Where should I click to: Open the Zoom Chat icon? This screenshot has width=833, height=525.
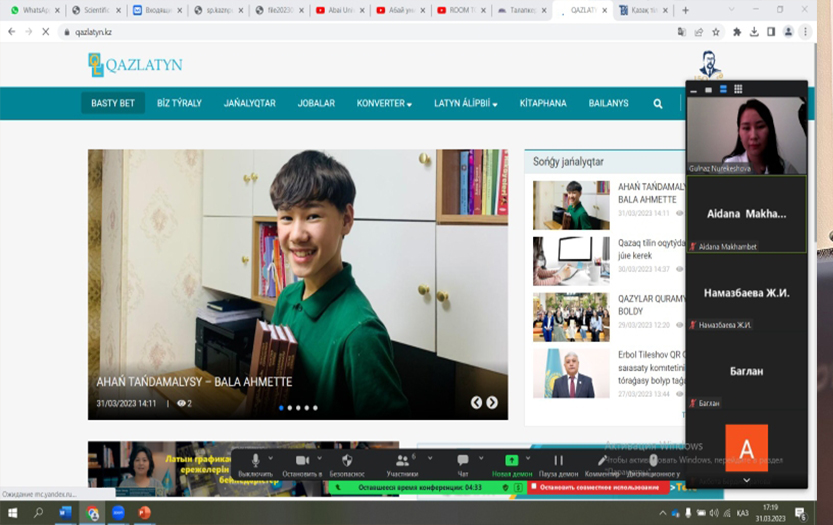click(x=463, y=460)
